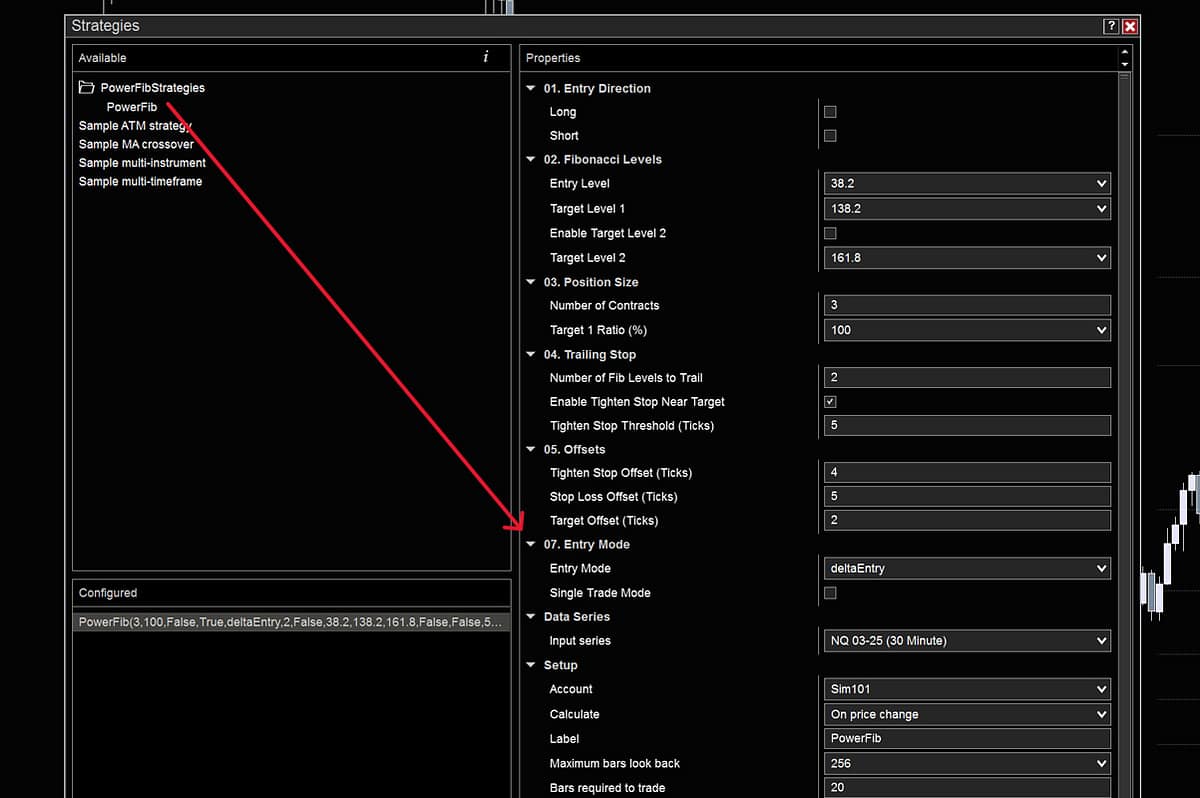Click the Properties panel up/down arrows
The height and width of the screenshot is (798, 1200).
[x=1125, y=58]
